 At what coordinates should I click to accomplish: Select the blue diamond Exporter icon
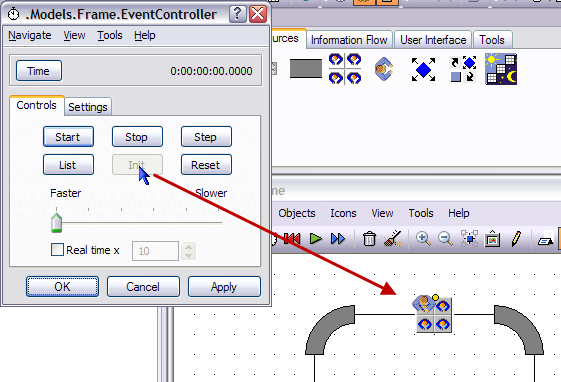pyautogui.click(x=423, y=69)
